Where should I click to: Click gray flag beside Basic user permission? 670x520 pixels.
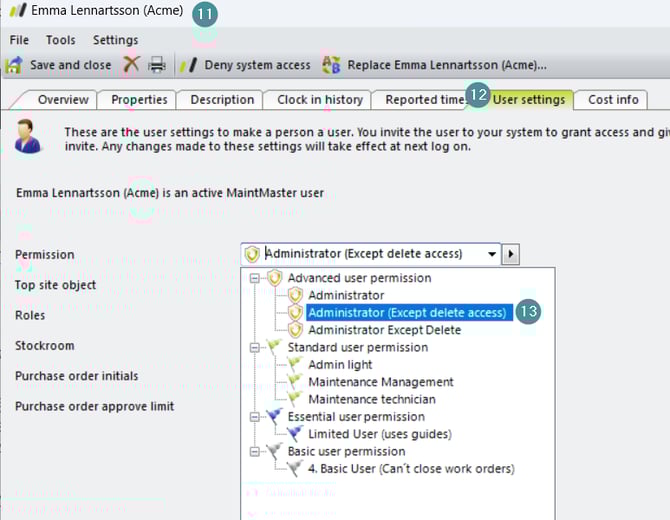point(274,451)
